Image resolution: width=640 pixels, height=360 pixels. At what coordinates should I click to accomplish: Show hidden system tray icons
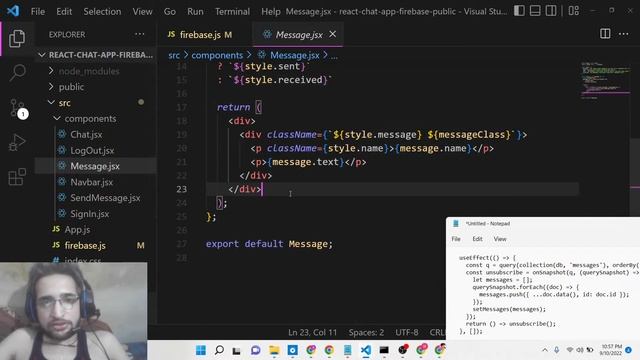click(545, 350)
